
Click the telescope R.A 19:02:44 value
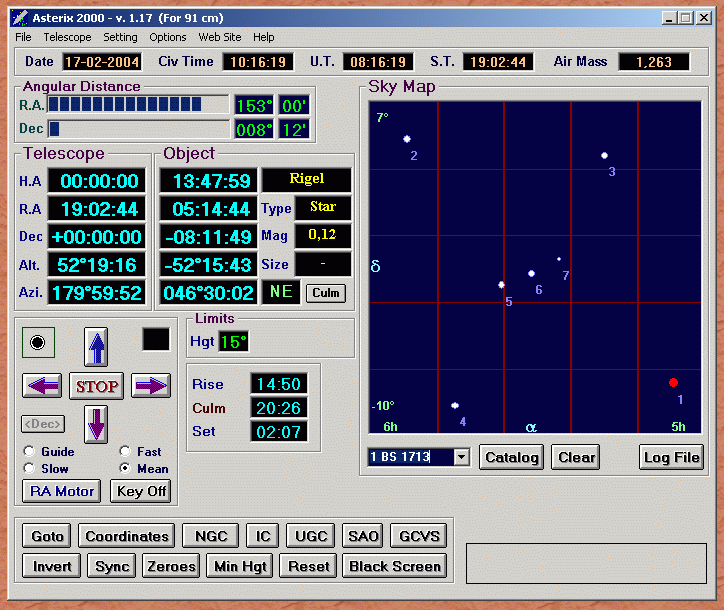[x=97, y=209]
